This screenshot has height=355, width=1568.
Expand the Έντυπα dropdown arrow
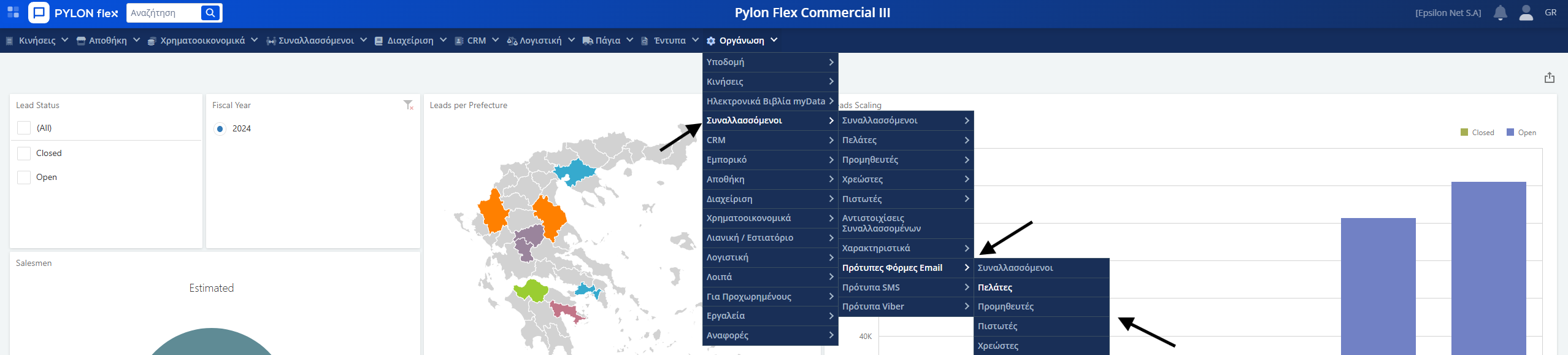pyautogui.click(x=695, y=40)
